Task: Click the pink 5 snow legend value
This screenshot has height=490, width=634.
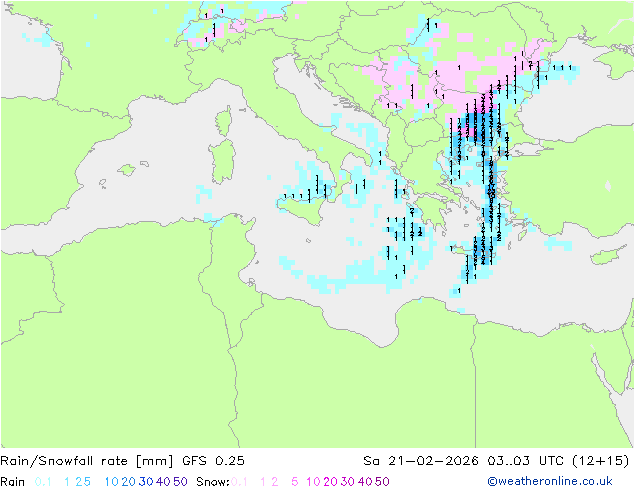Action: click(295, 482)
